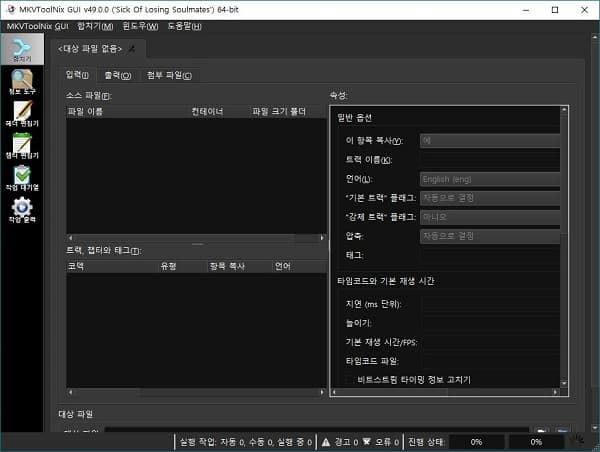Open the Info tool (정보 도구) in sidebar

point(22,82)
